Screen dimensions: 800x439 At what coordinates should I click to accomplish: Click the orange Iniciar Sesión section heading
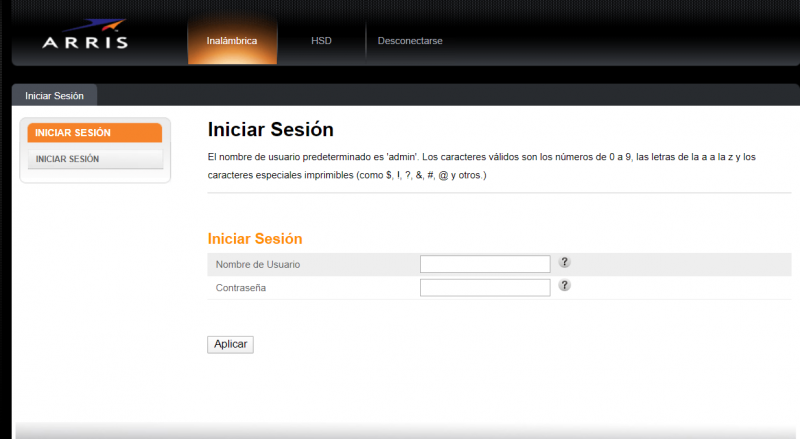254,239
